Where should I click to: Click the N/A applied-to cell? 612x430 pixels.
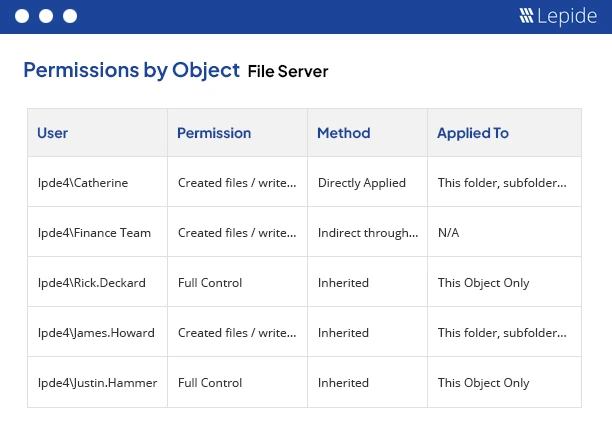click(449, 233)
